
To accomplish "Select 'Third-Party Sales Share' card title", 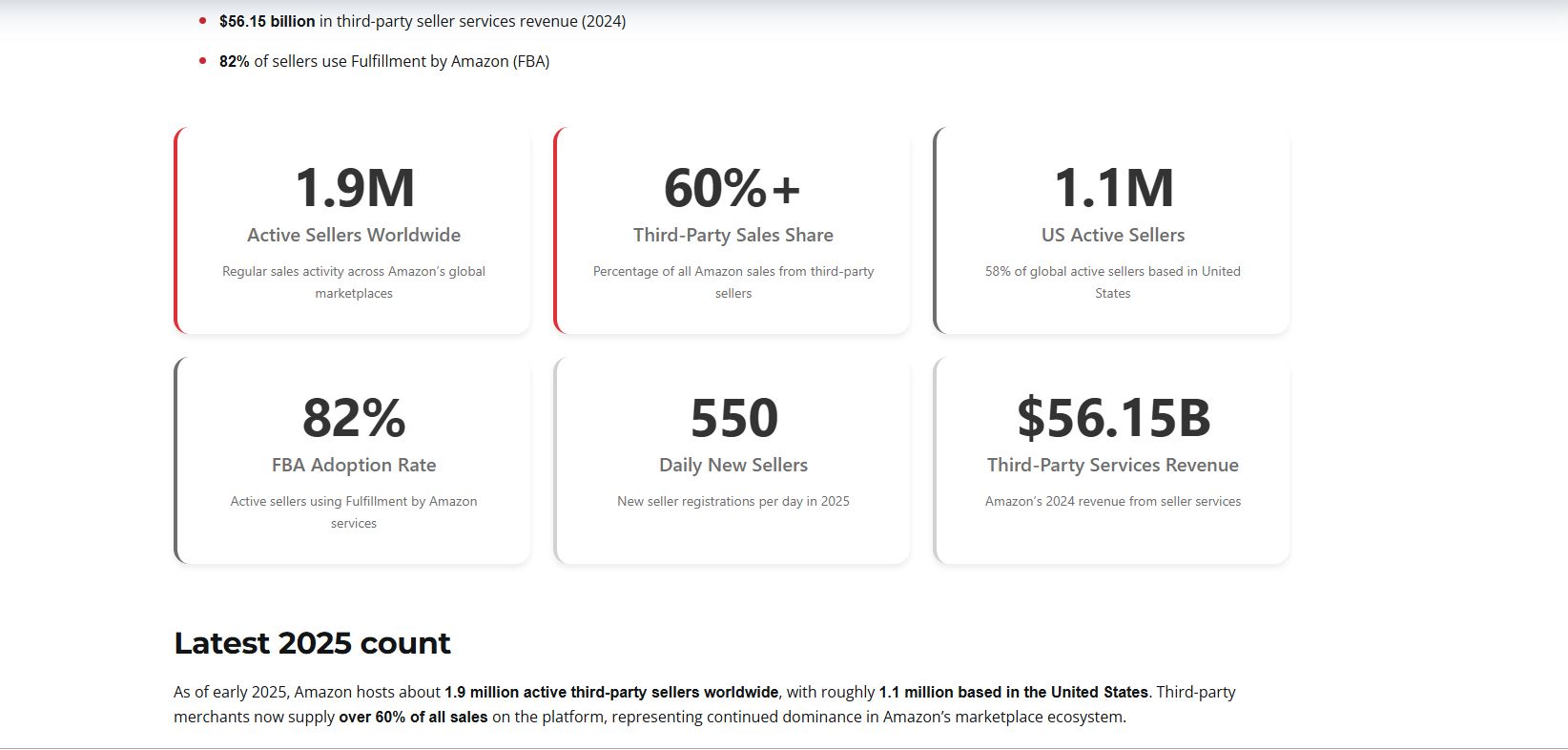I will 733,235.
